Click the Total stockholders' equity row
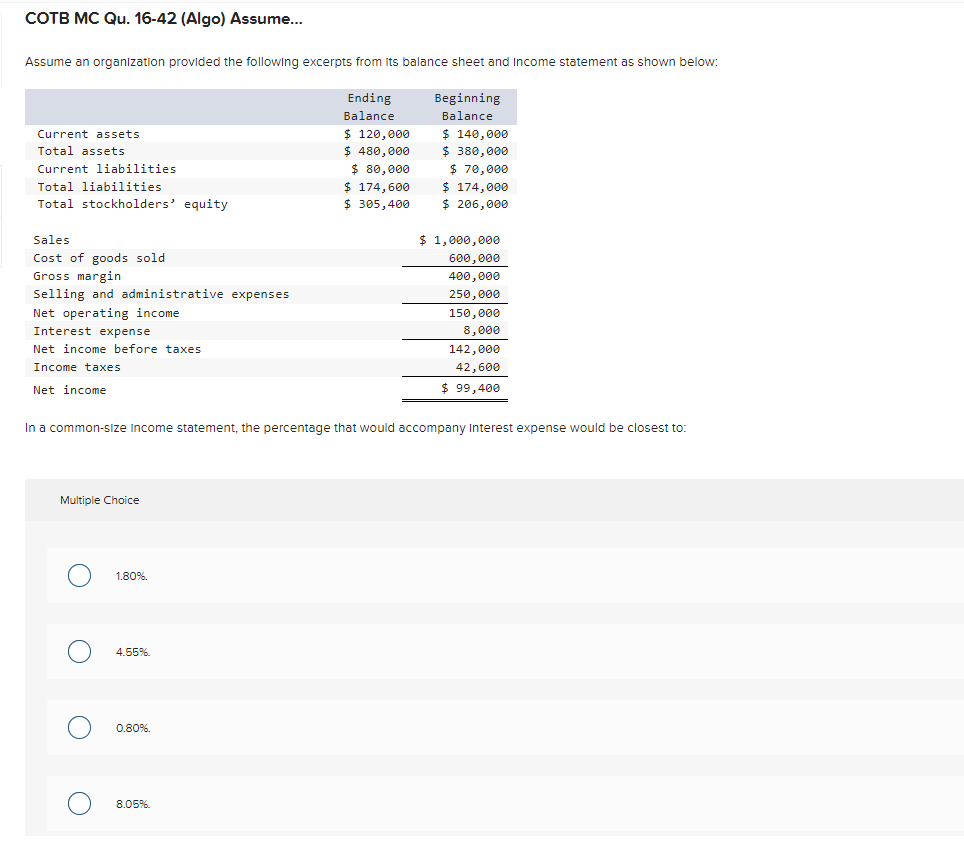Image resolution: width=964 pixels, height=844 pixels. (x=133, y=203)
